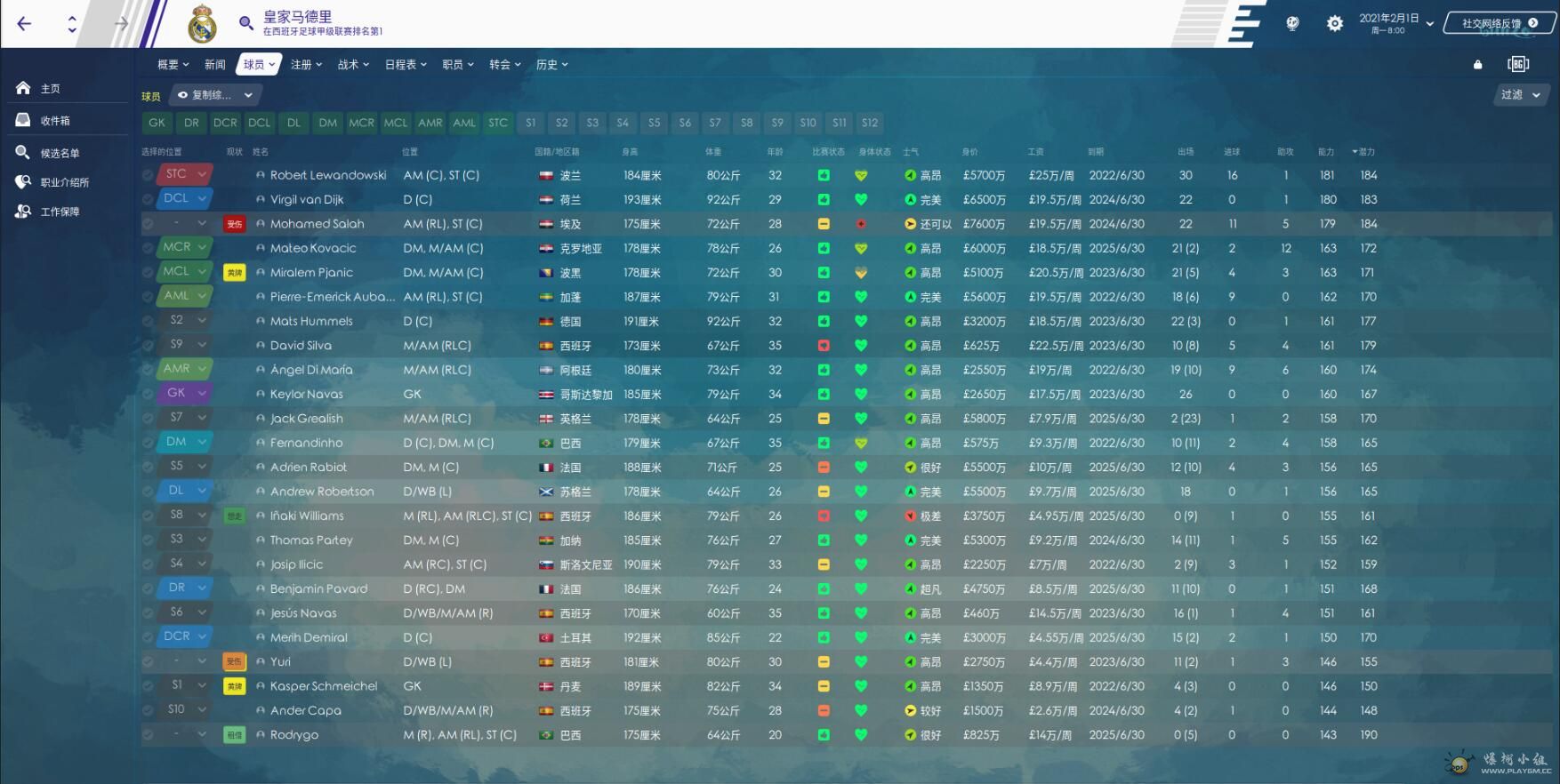Screen dimensions: 1560x784
Task: Click Rodrygo's potential value 190
Action: 1368,735
